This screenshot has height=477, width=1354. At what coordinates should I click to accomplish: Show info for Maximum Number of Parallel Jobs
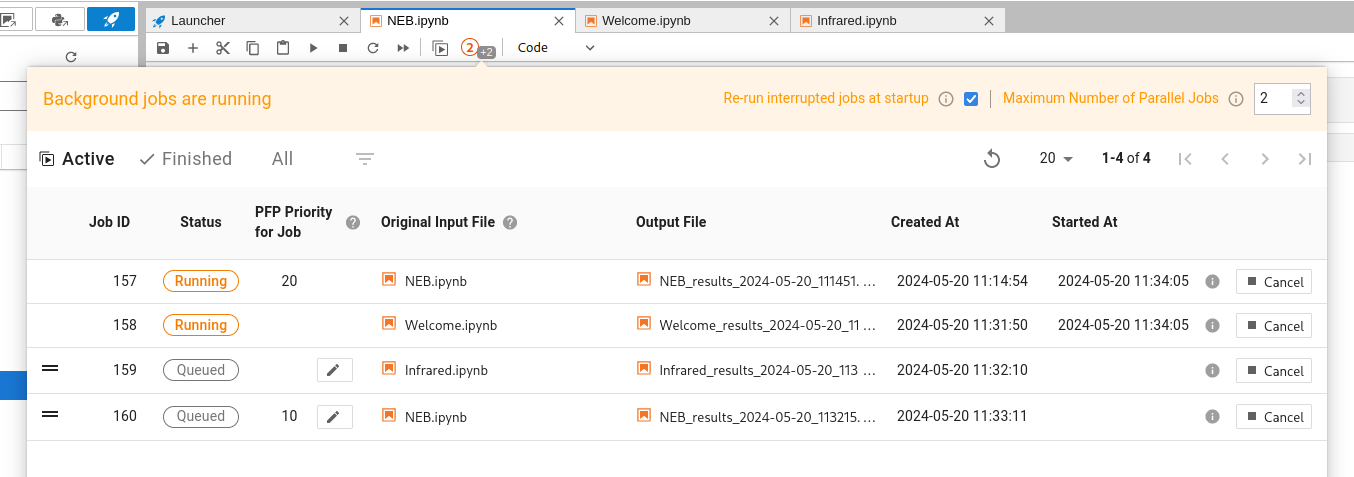coord(1236,99)
